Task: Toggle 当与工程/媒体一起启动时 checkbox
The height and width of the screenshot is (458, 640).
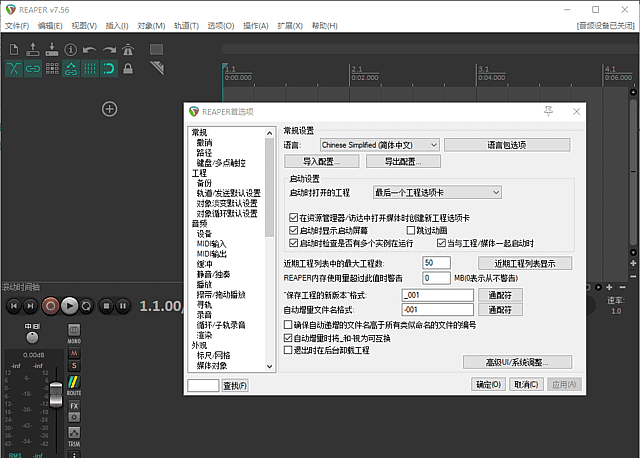Action: tap(441, 243)
